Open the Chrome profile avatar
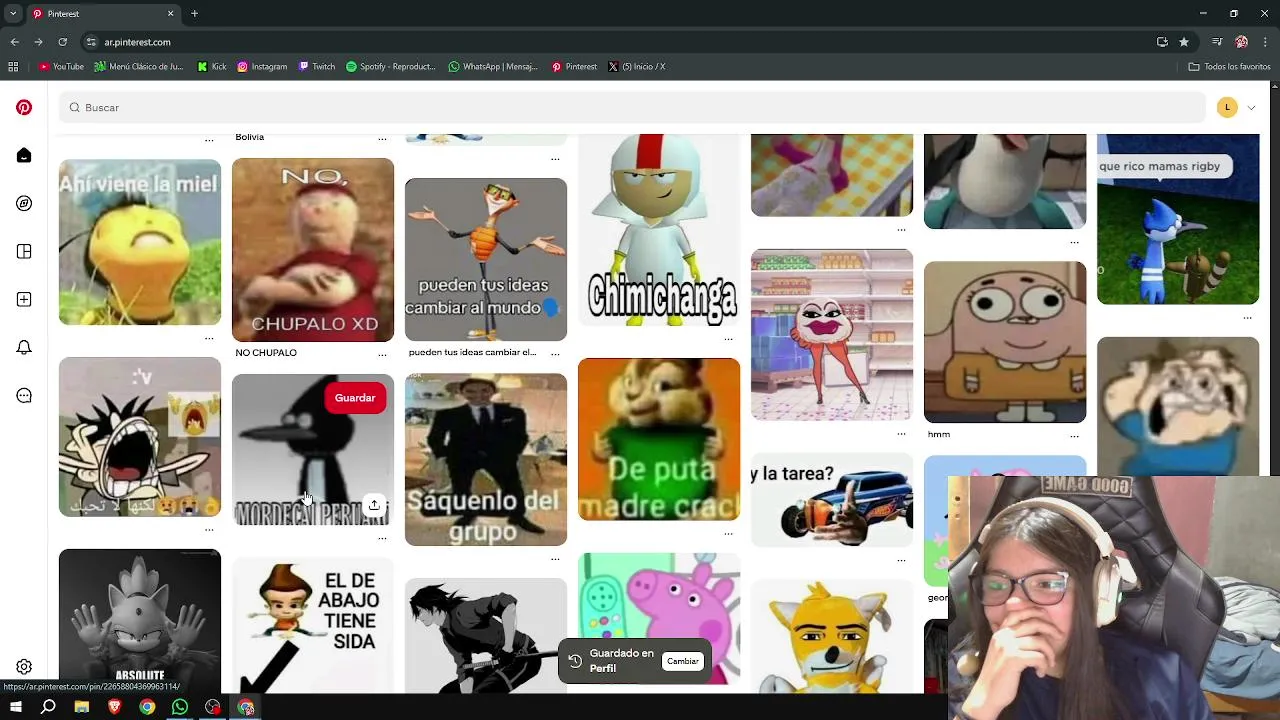This screenshot has width=1280, height=720. click(1241, 42)
